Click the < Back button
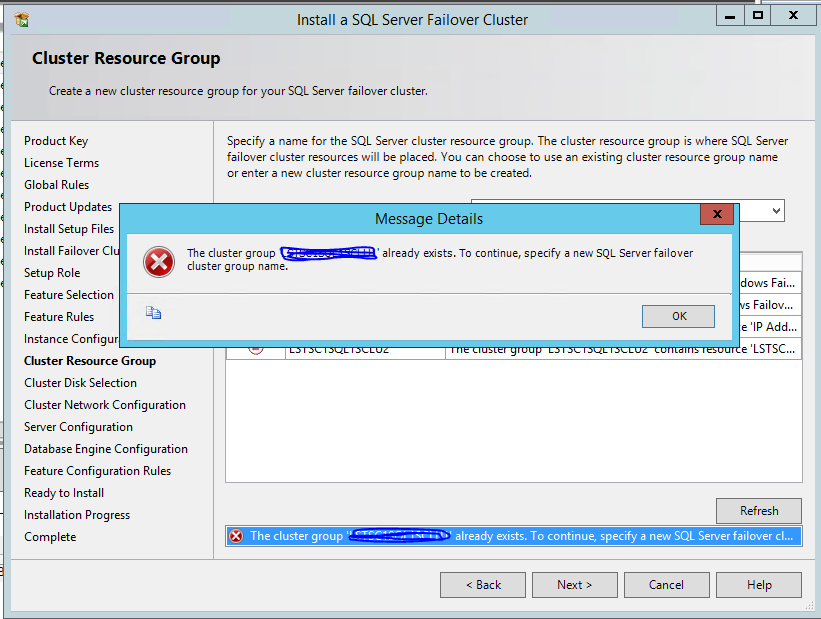 pyautogui.click(x=483, y=584)
